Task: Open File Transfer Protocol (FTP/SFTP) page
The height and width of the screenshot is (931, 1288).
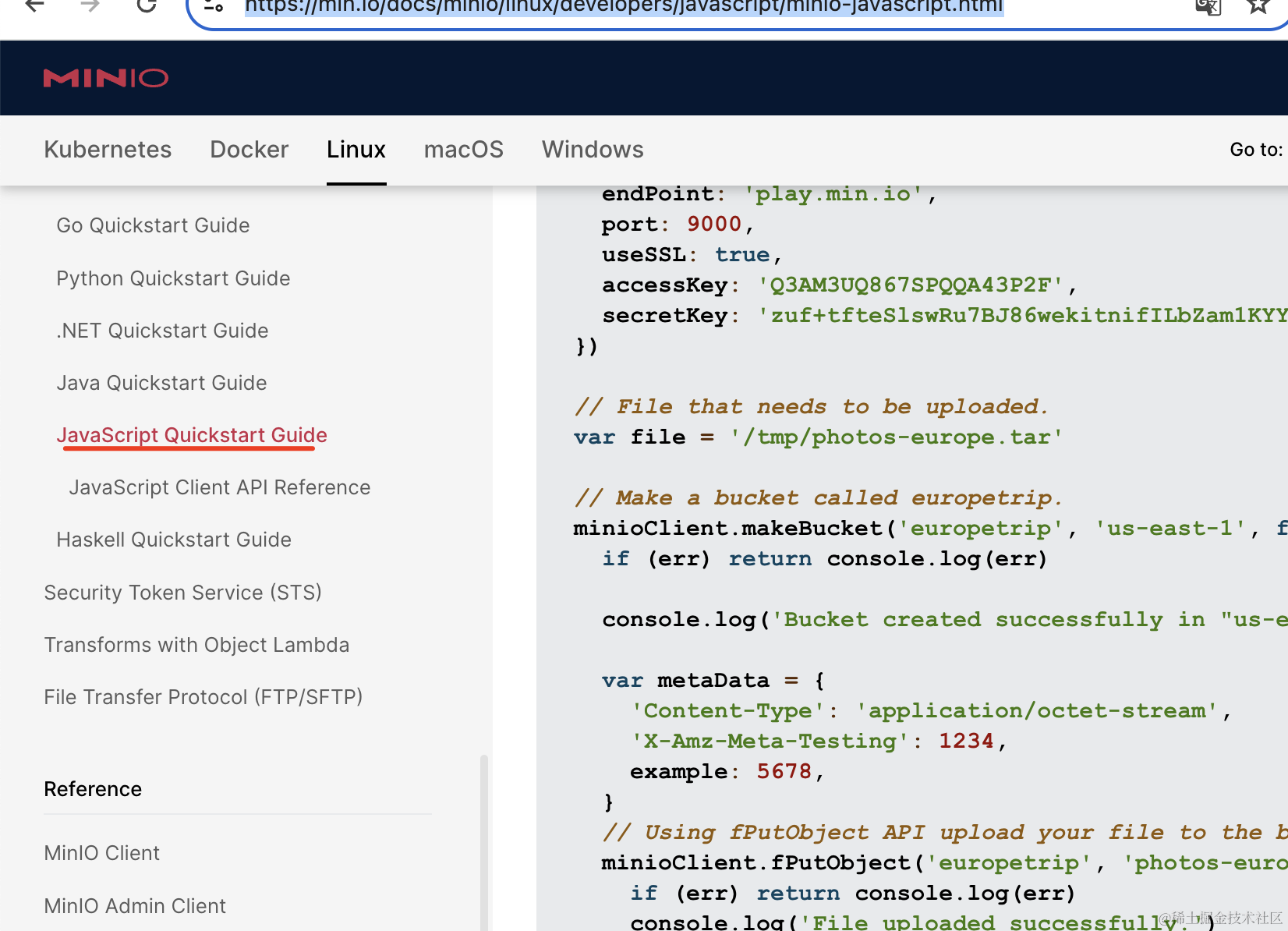Action: pyautogui.click(x=203, y=697)
